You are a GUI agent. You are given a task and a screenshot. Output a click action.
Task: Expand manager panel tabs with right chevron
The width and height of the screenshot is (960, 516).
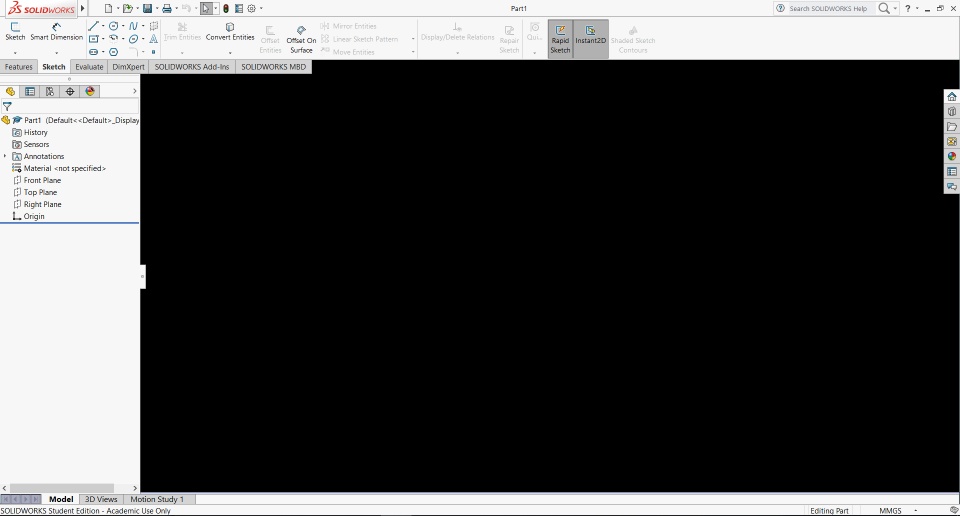(x=135, y=91)
